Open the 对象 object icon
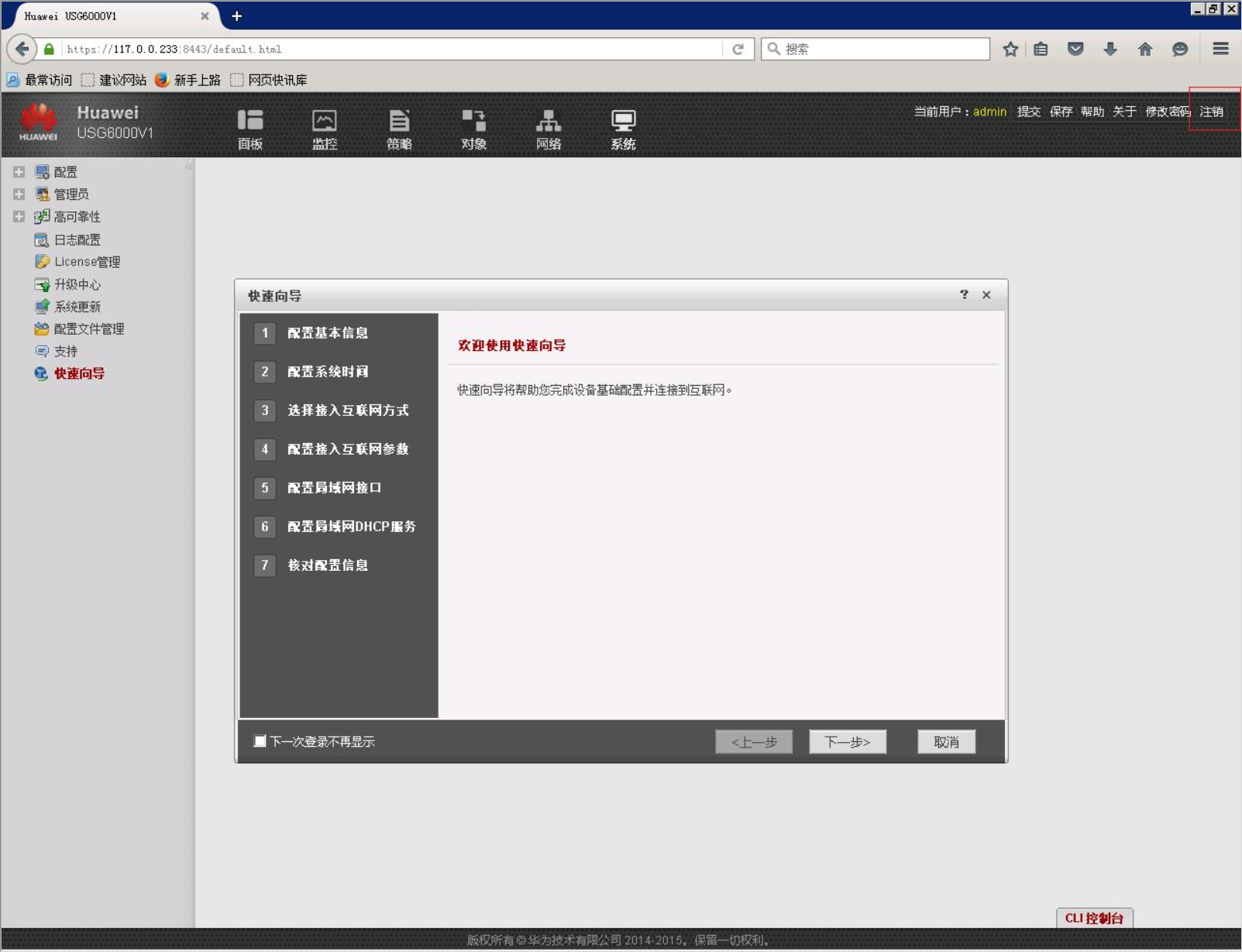This screenshot has height=952, width=1242. coord(473,122)
